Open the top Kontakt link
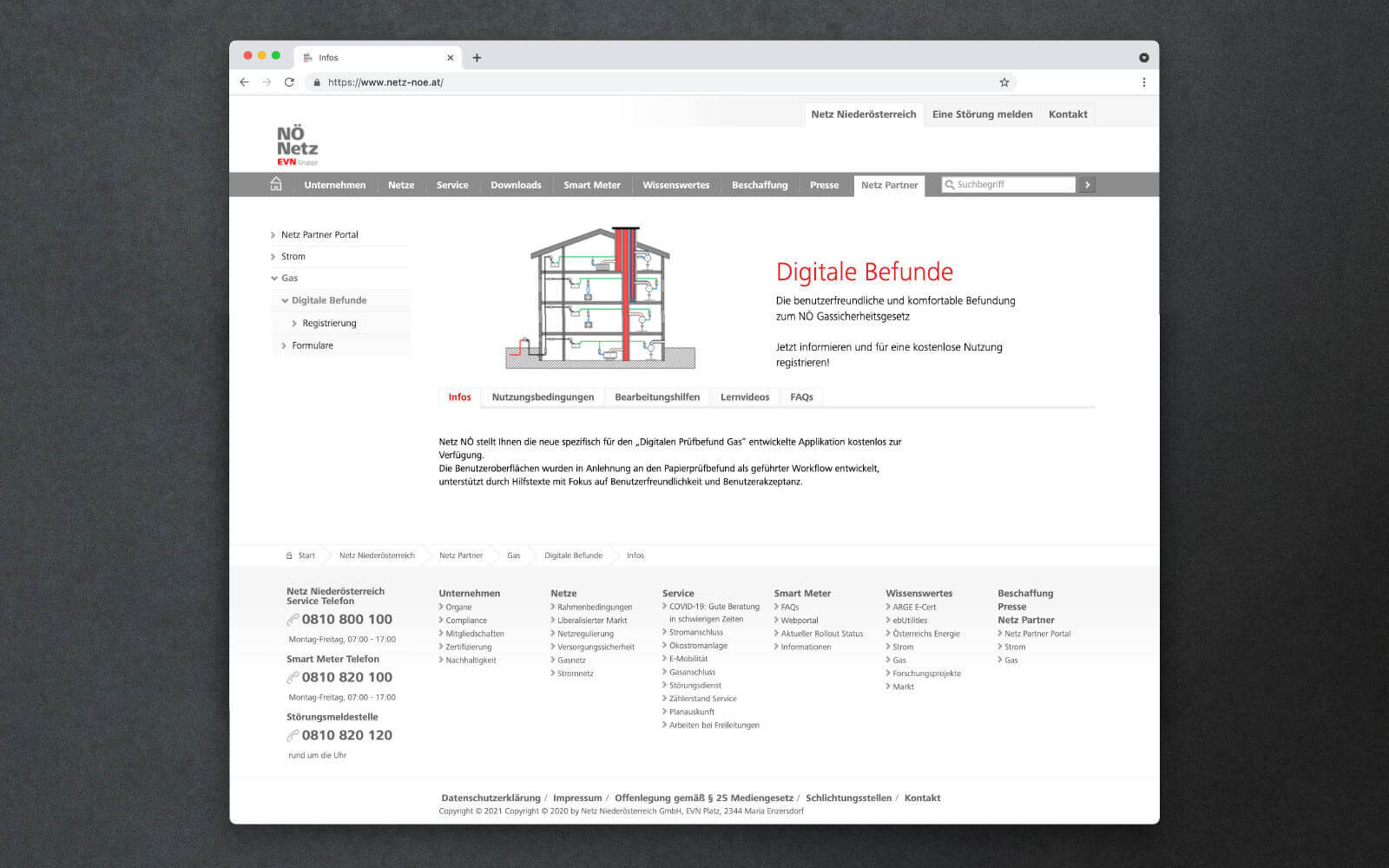This screenshot has width=1389, height=868. pyautogui.click(x=1068, y=115)
